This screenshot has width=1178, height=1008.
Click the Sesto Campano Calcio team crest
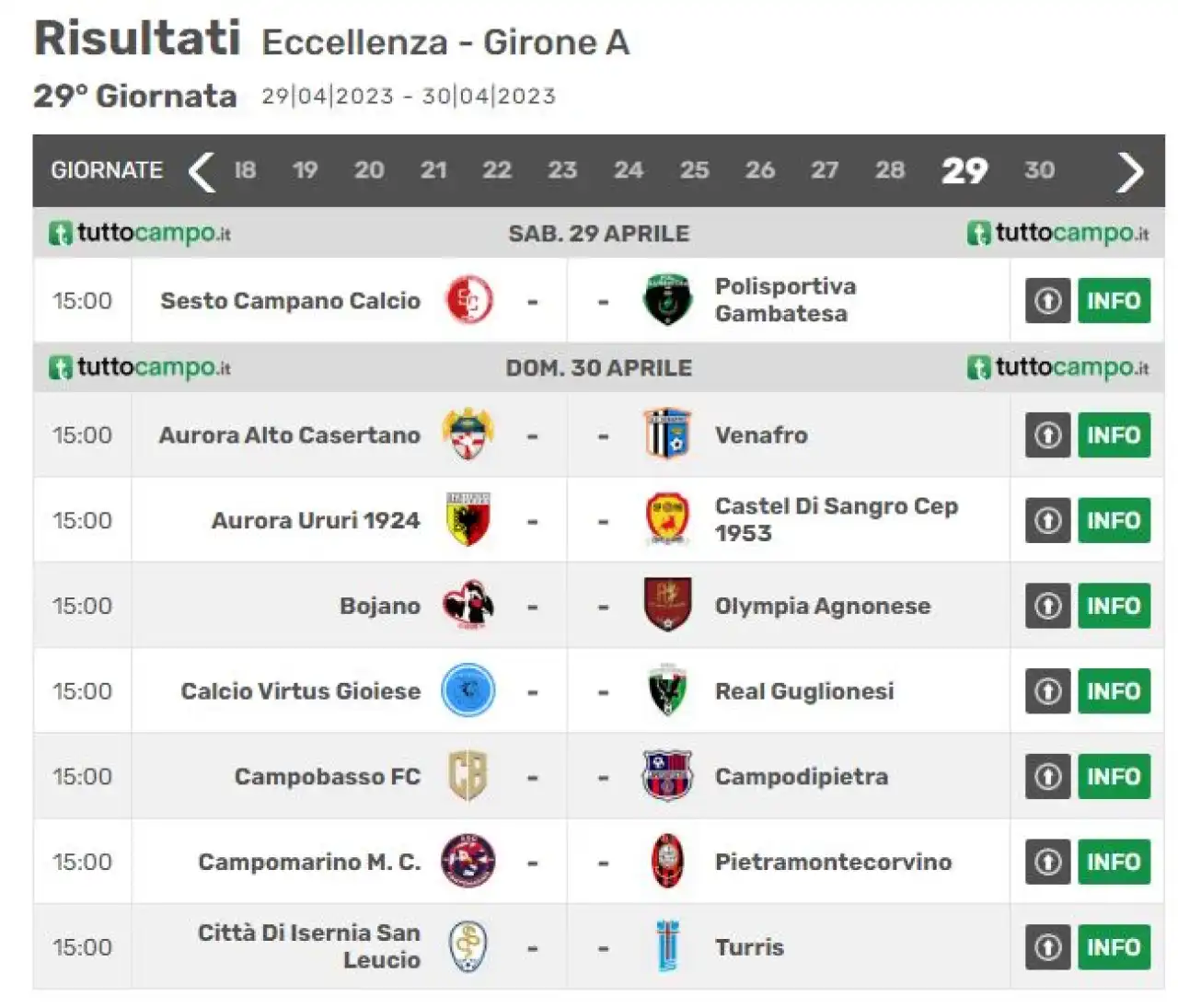click(x=468, y=300)
